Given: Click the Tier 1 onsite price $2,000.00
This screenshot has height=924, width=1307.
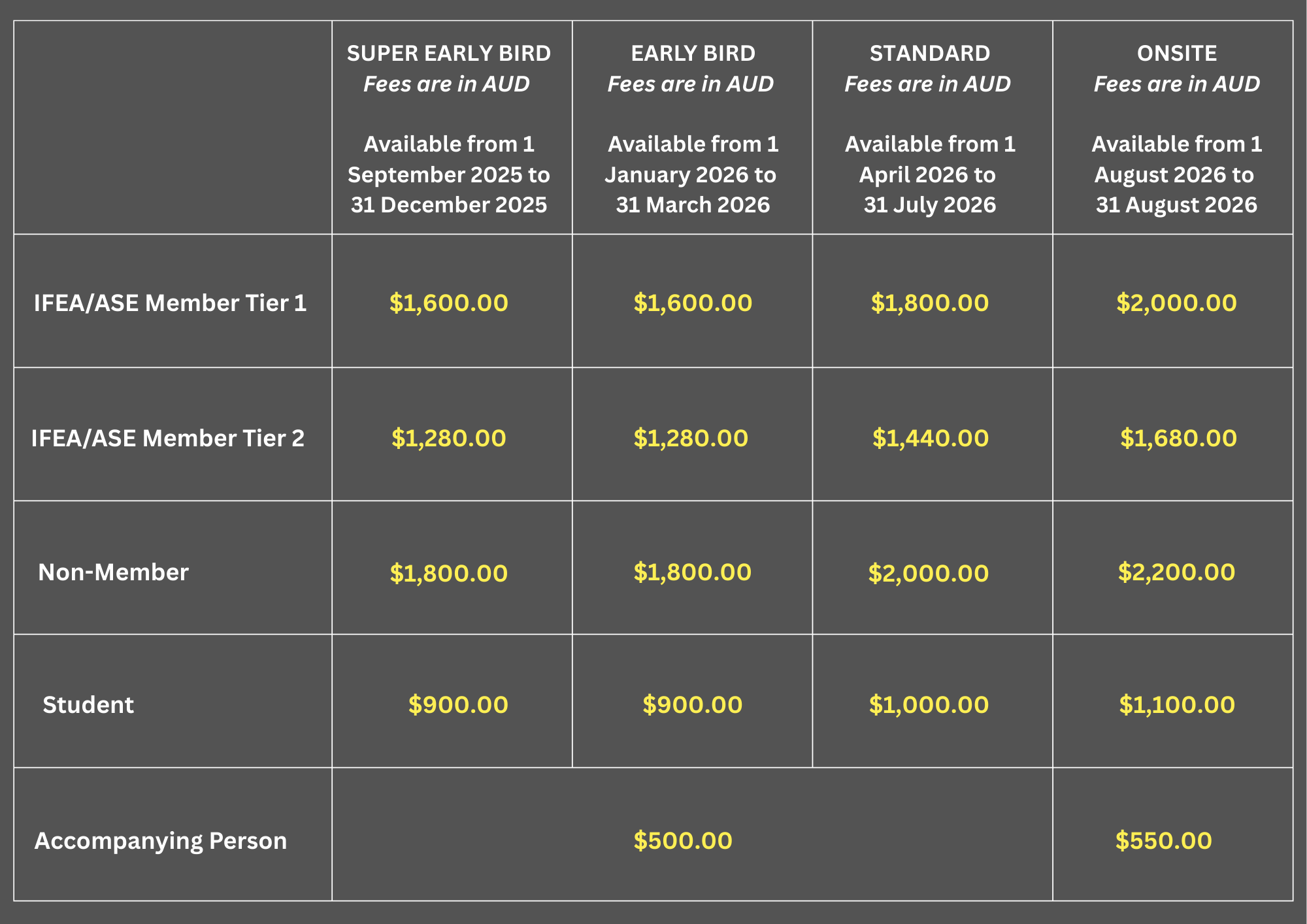Looking at the screenshot, I should point(1176,303).
